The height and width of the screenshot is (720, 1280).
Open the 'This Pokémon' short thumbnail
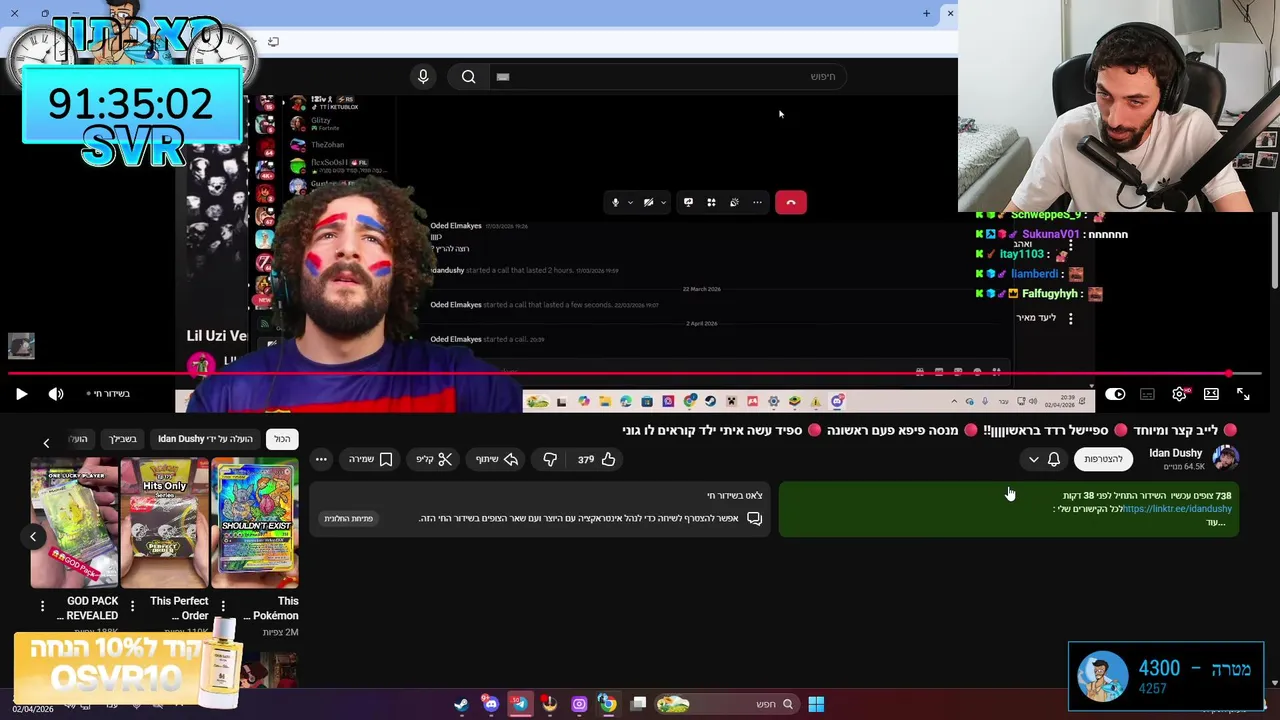tap(255, 523)
